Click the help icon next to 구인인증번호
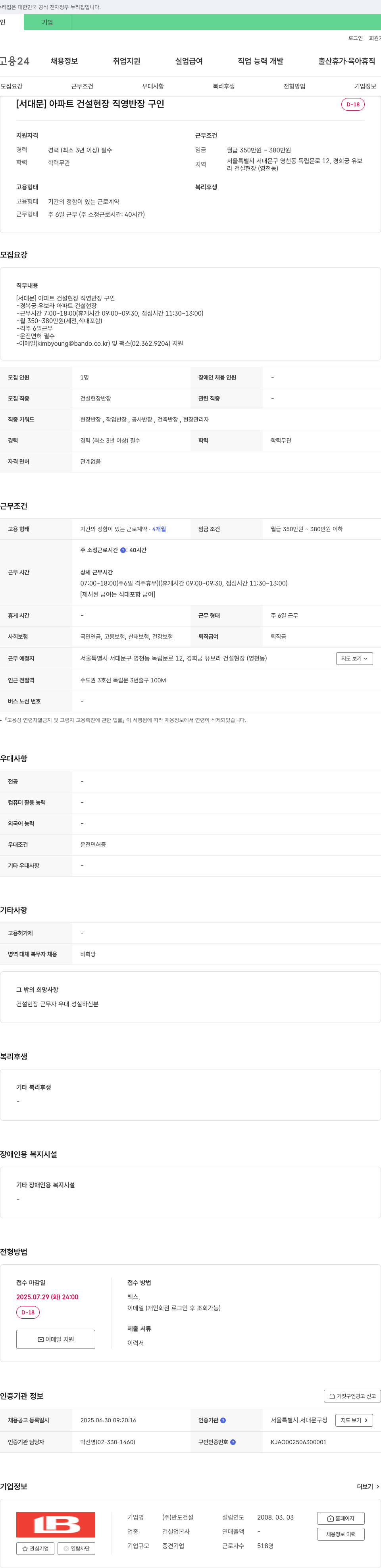Viewport: 381px width, 1568px height. point(233,1442)
